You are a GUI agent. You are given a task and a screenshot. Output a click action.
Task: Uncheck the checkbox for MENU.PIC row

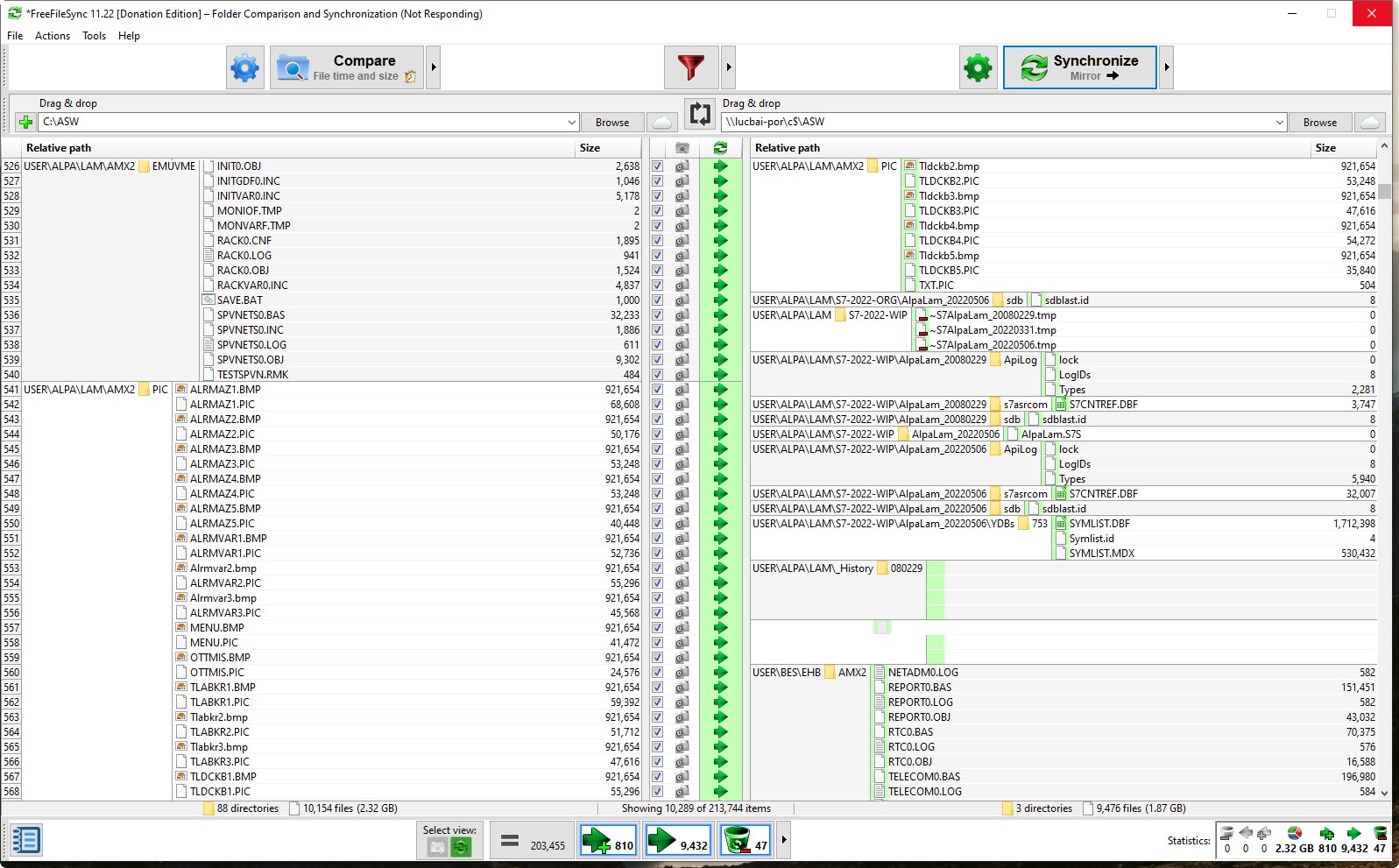(657, 643)
